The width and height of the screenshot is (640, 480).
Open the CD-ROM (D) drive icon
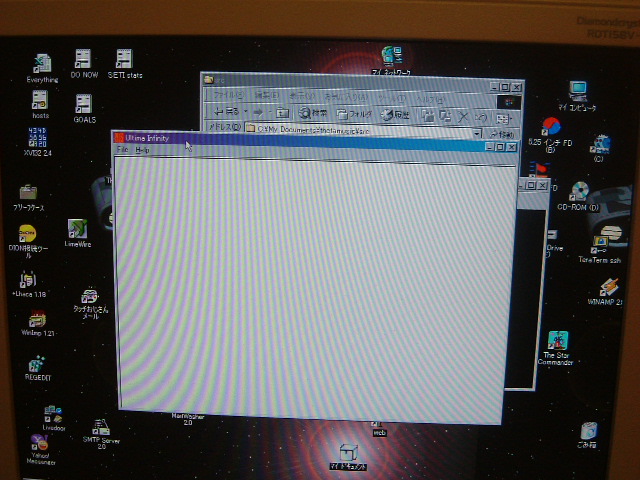point(578,191)
